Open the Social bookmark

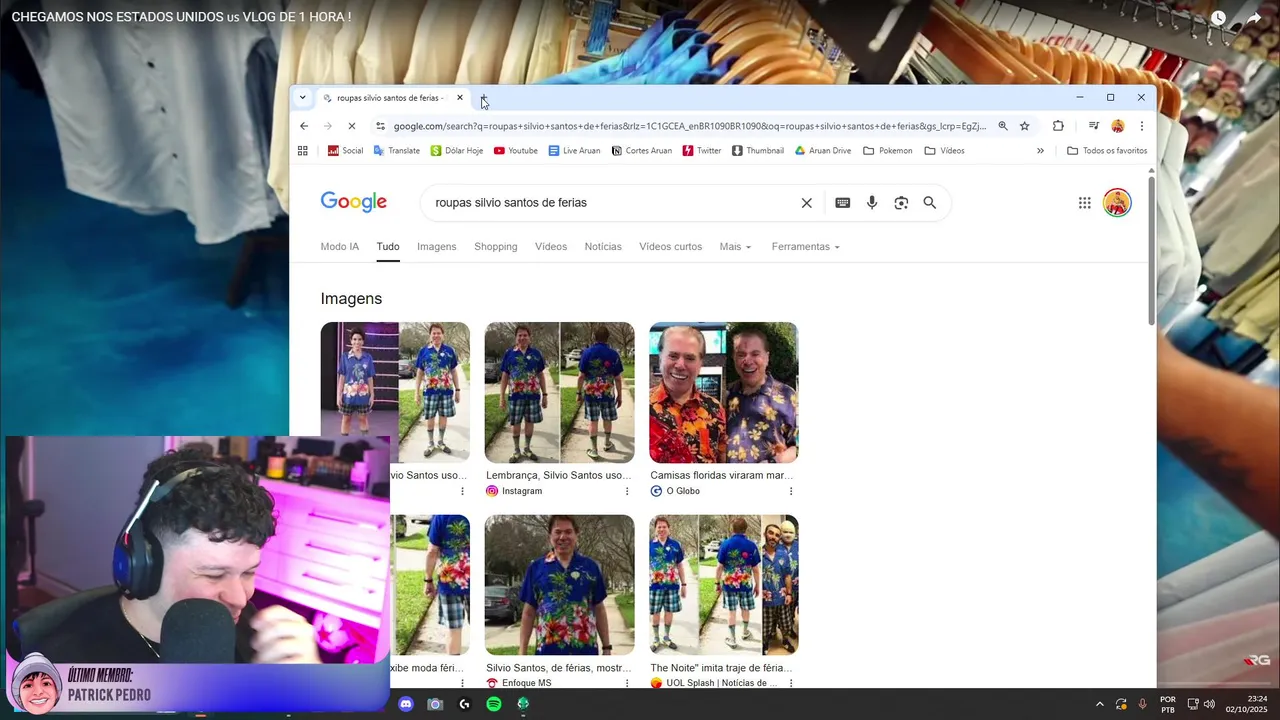[x=346, y=151]
